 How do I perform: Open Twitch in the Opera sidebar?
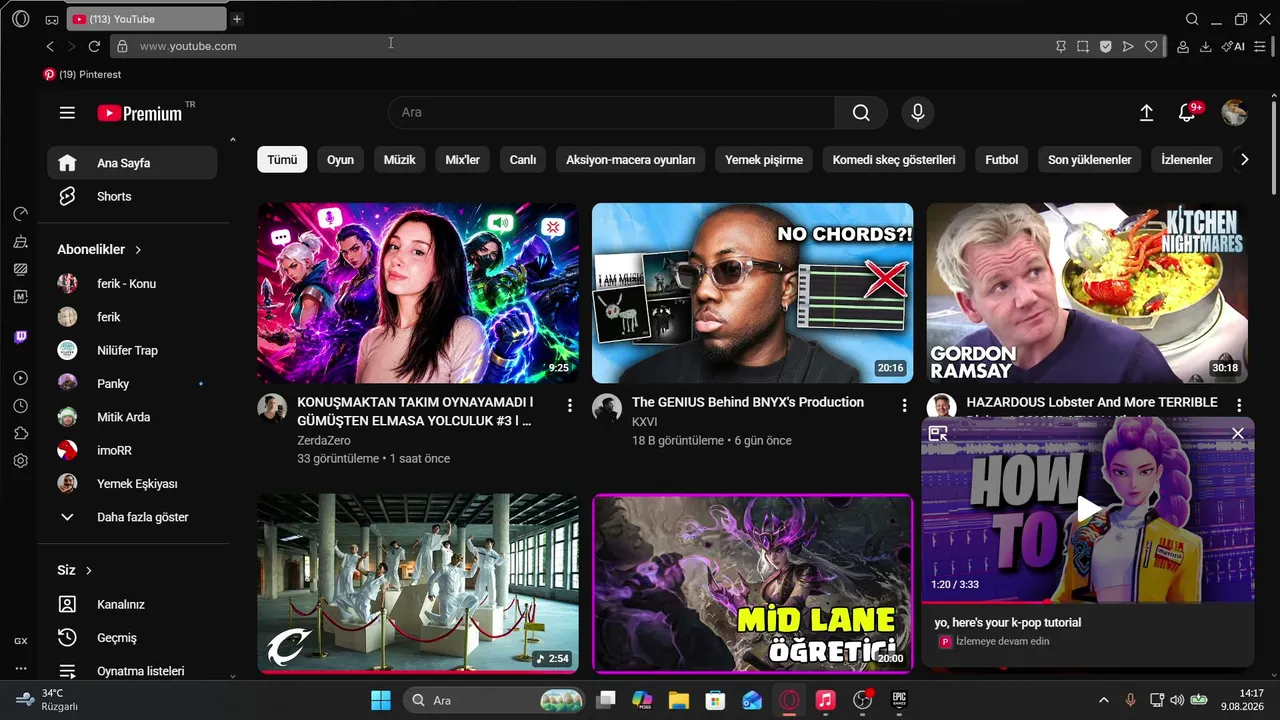pyautogui.click(x=21, y=338)
